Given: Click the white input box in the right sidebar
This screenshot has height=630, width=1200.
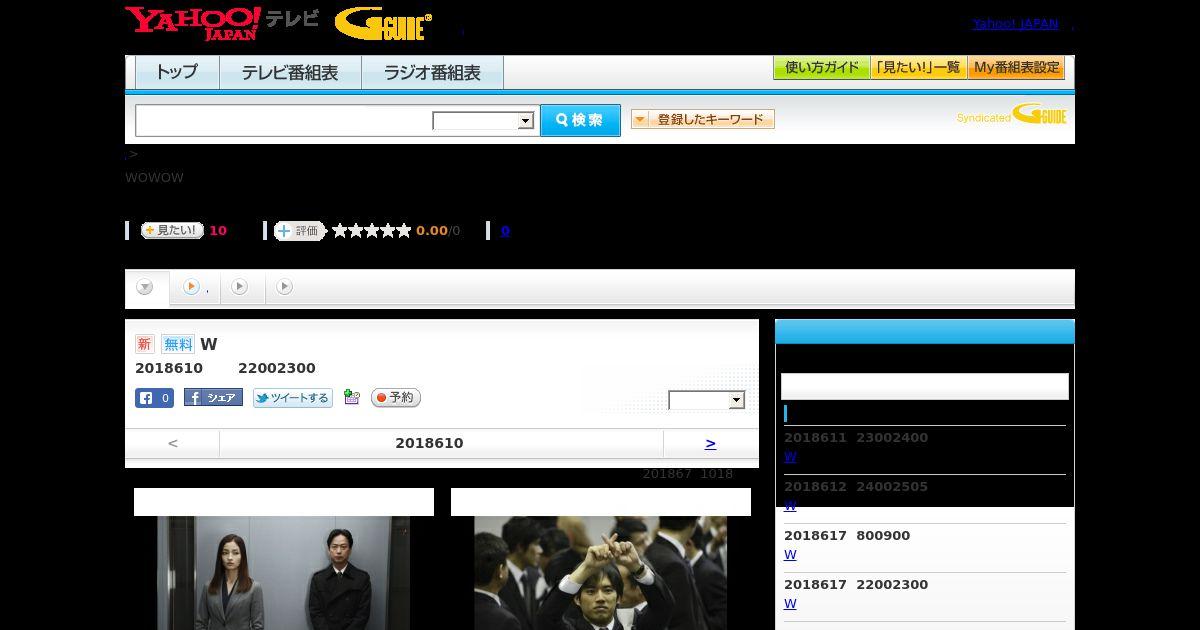Looking at the screenshot, I should (925, 386).
